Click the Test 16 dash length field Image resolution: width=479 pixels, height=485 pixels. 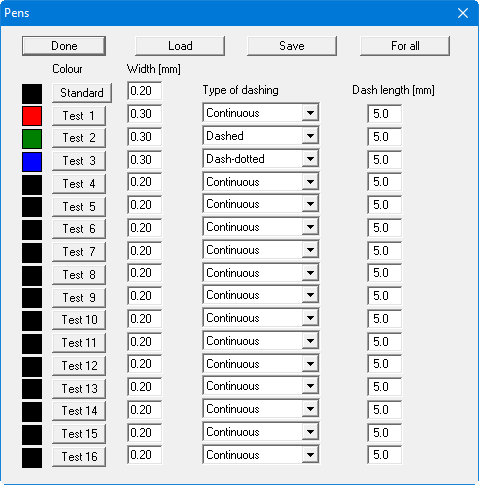[x=385, y=455]
